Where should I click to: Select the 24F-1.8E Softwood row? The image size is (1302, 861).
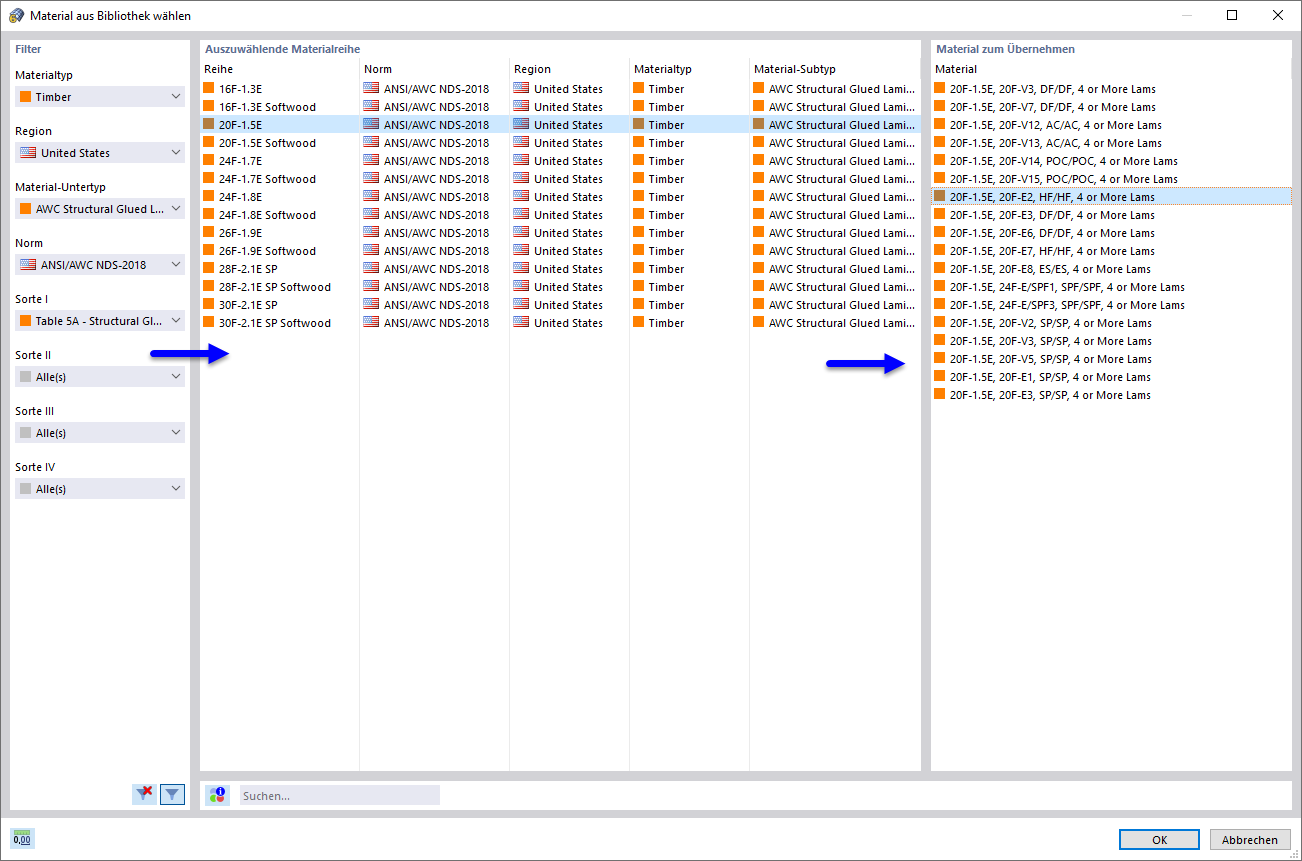point(560,215)
